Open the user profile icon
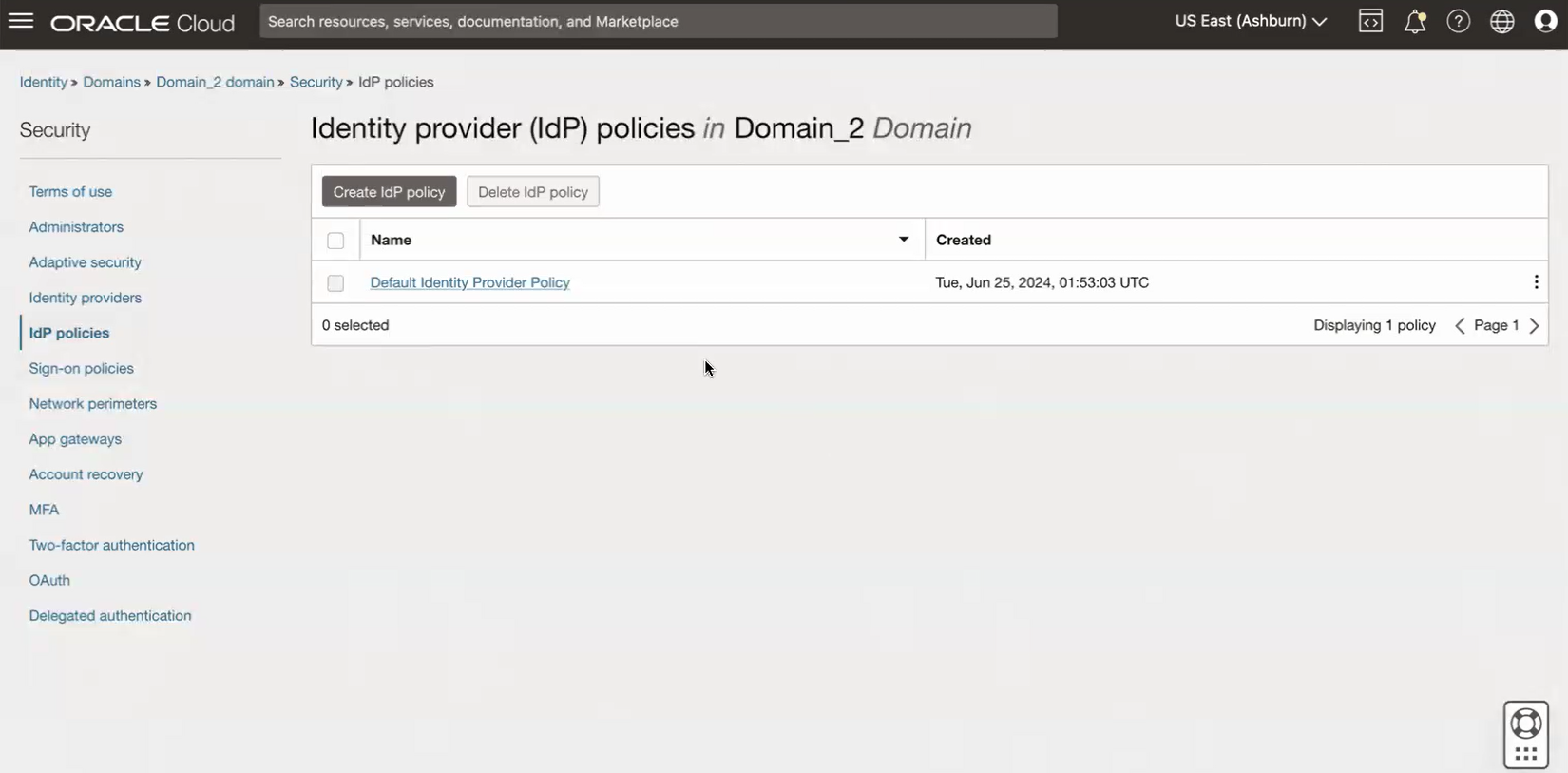Viewport: 1568px width, 773px height. (1546, 21)
